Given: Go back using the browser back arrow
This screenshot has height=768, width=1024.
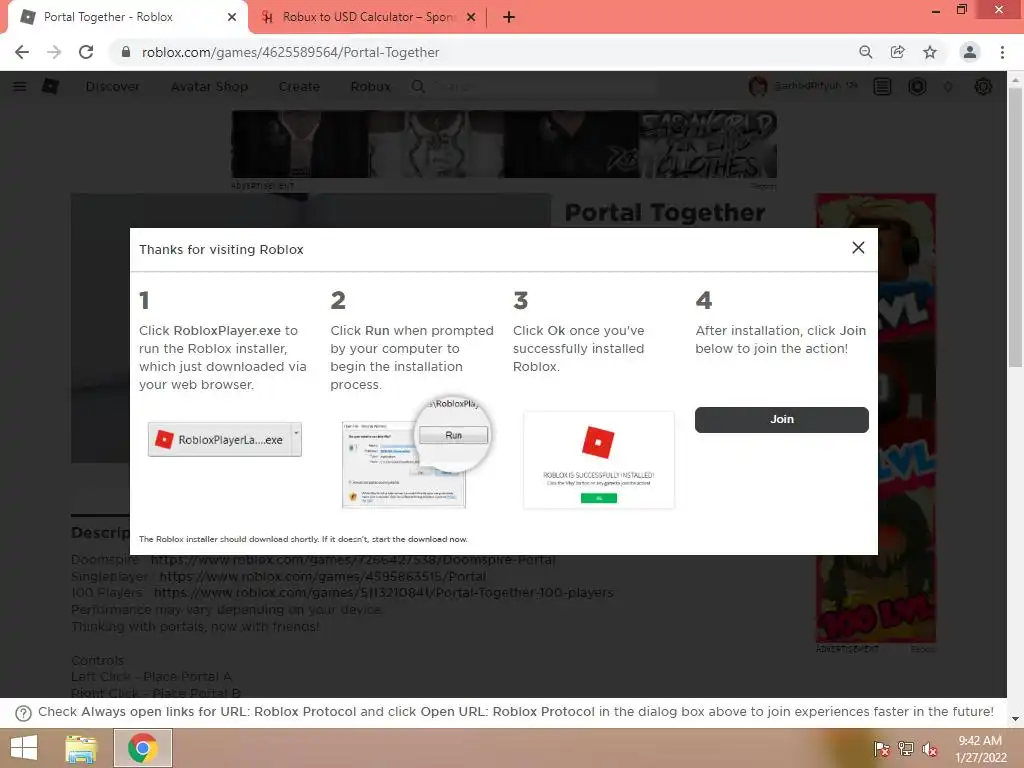Looking at the screenshot, I should [x=22, y=52].
